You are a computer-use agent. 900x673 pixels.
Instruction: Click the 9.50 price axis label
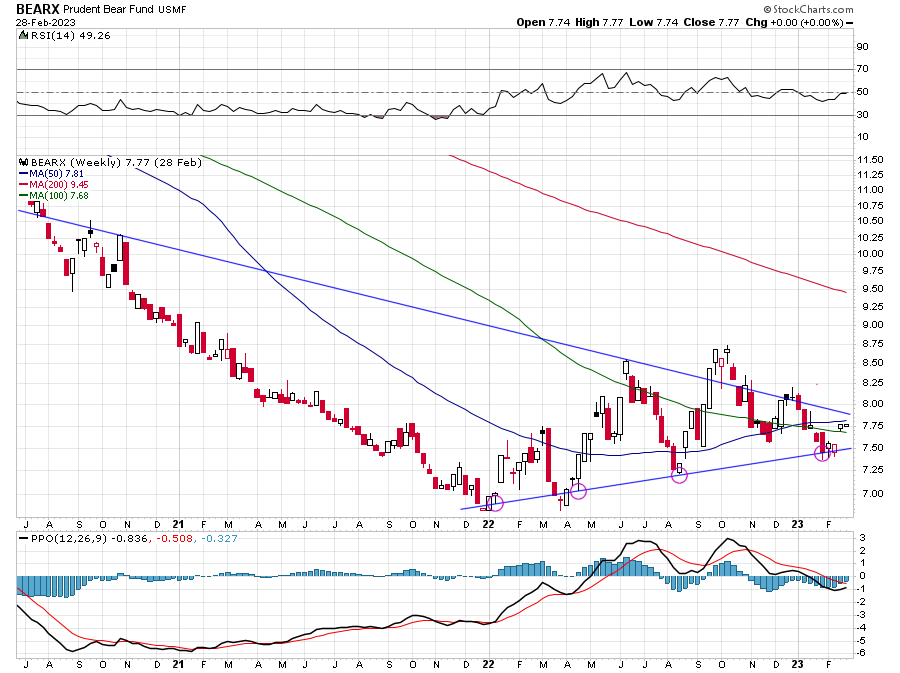(870, 289)
